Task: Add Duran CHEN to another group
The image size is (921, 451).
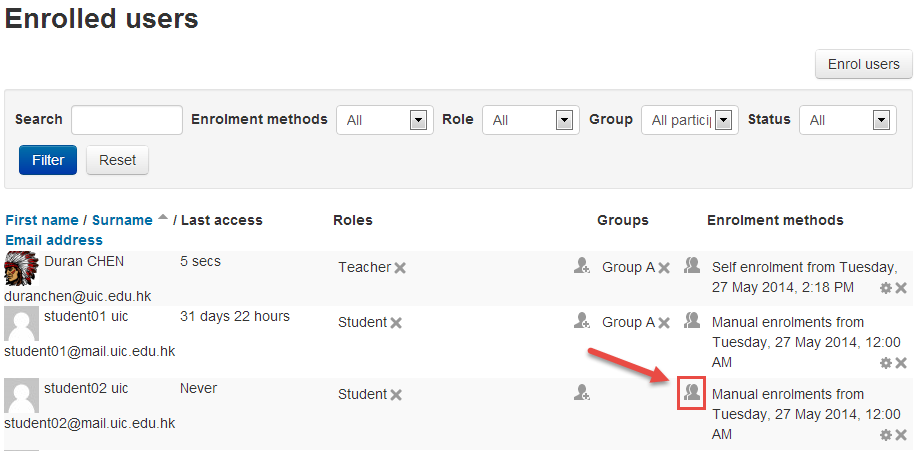Action: (x=691, y=266)
